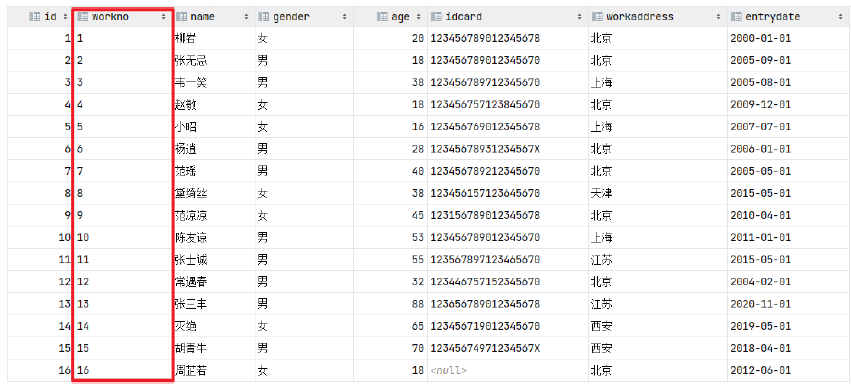Click the age cell showing 88
Screen dimensions: 851x386
pos(390,305)
